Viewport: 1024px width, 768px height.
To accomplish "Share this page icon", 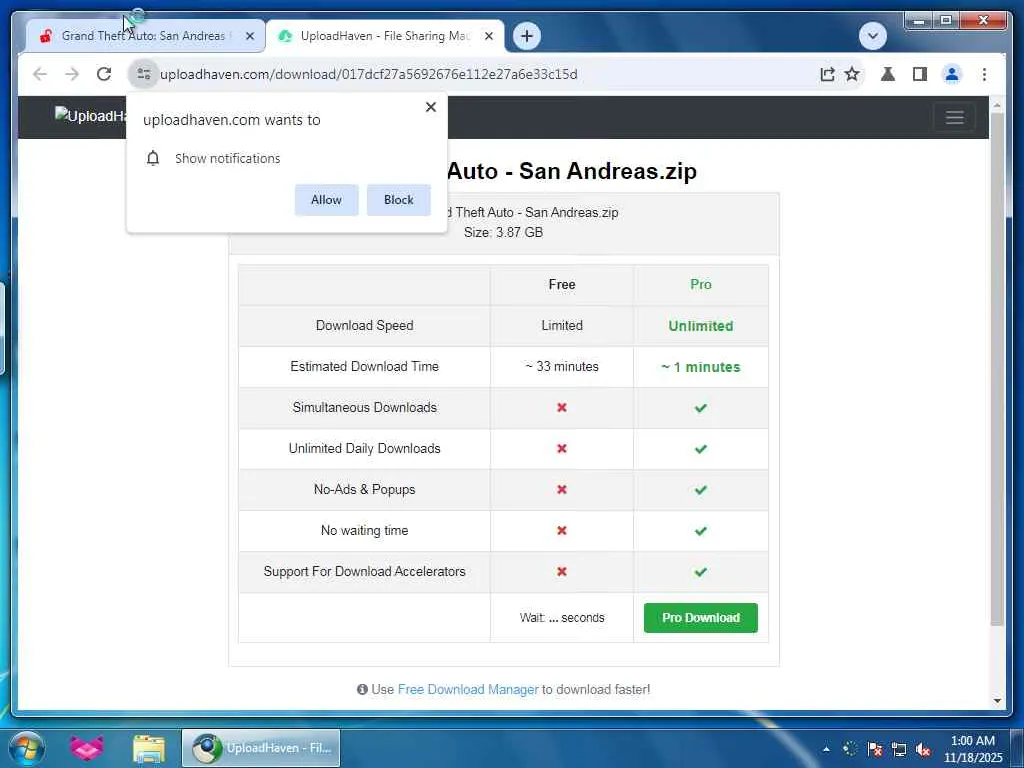I will 827,74.
